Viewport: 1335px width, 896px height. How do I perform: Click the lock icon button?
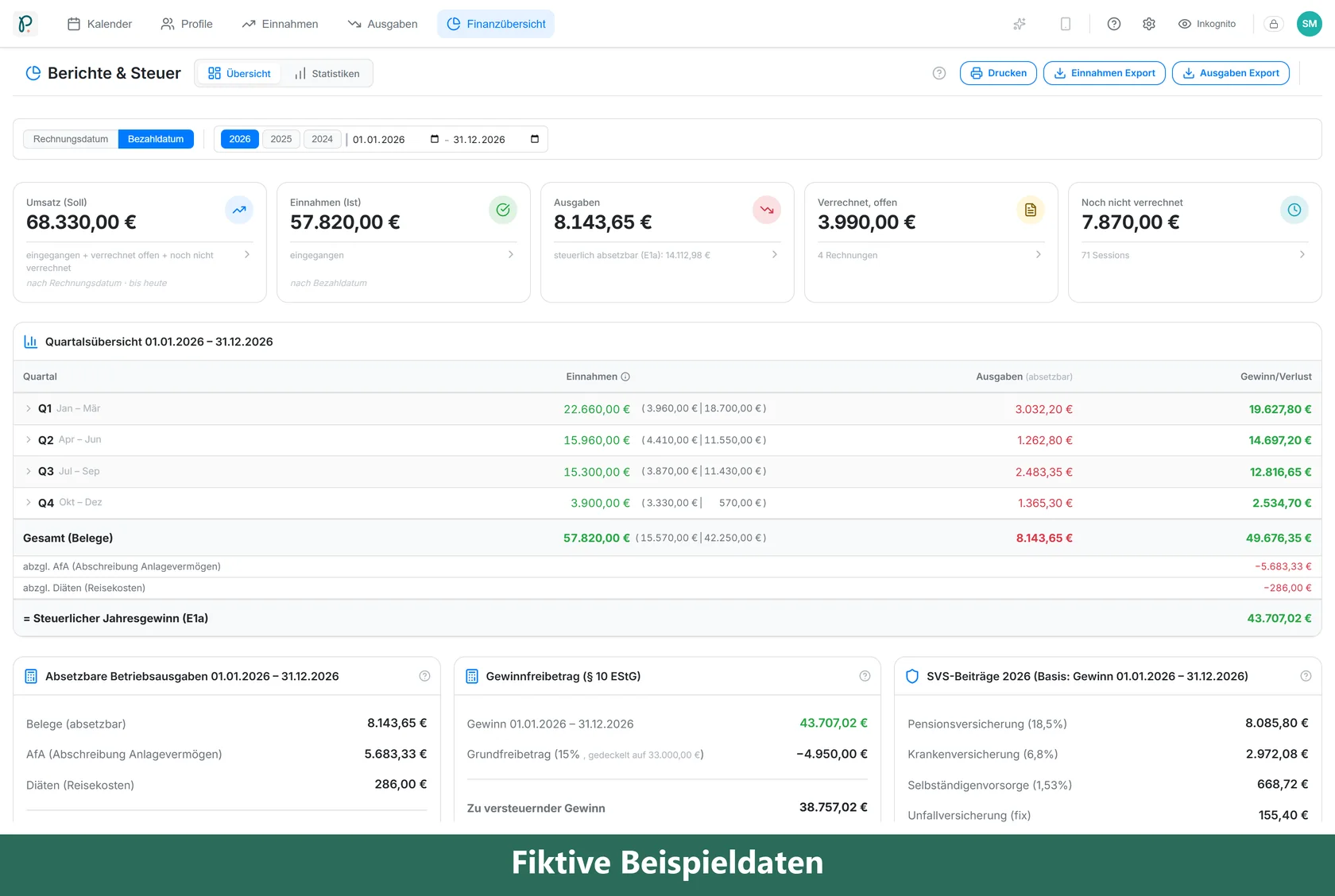[1274, 24]
